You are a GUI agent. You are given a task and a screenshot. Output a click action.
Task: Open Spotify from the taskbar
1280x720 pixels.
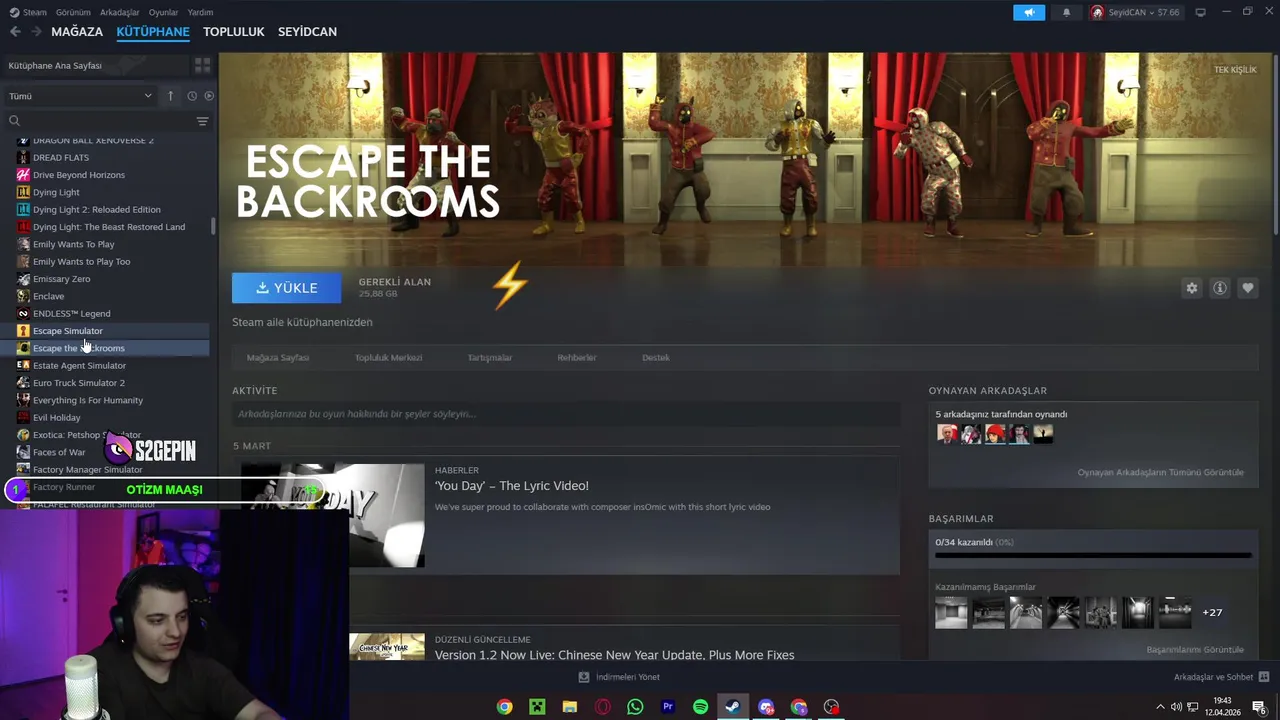700,707
